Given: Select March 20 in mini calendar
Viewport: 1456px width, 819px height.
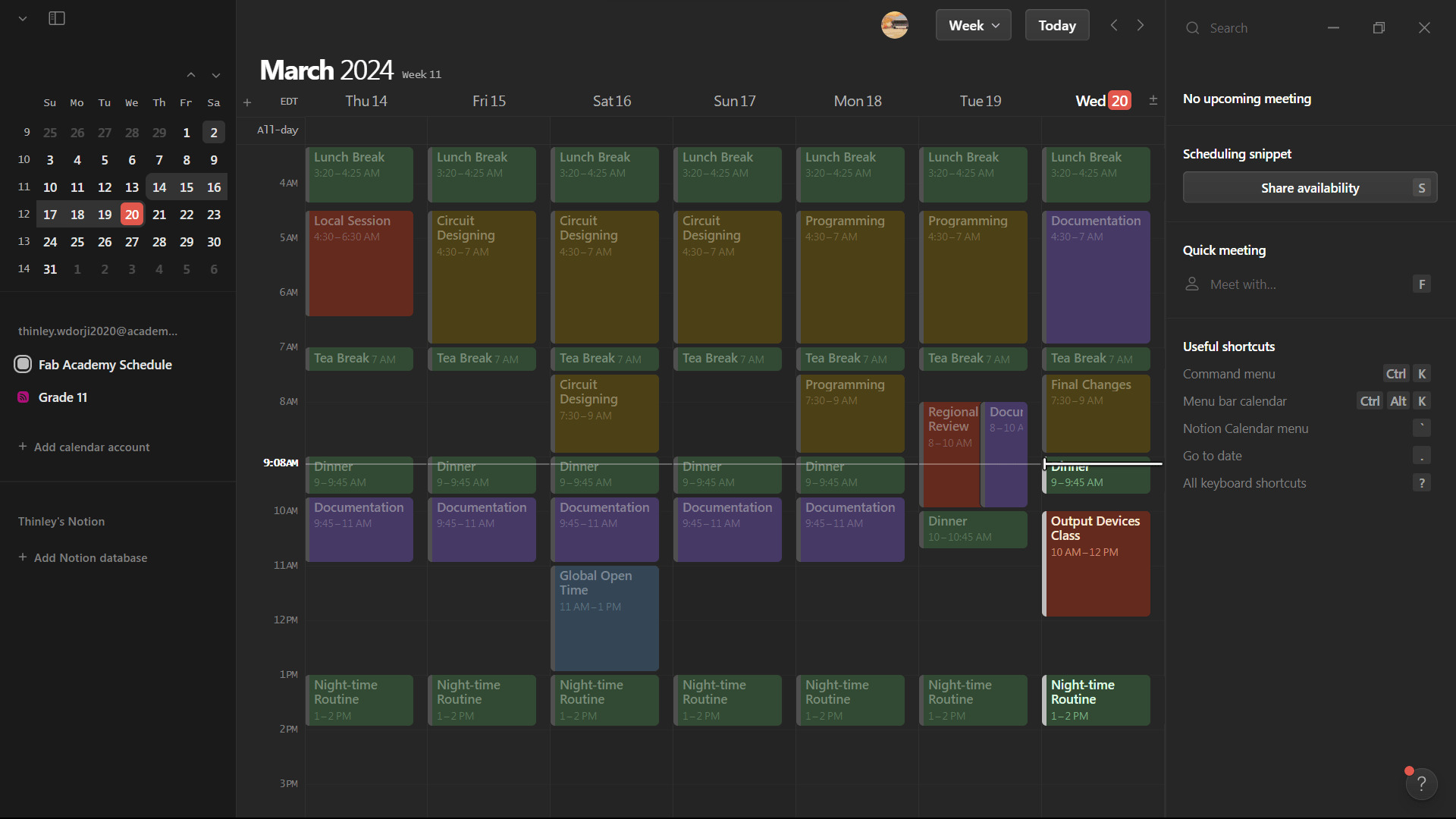Looking at the screenshot, I should coord(132,215).
